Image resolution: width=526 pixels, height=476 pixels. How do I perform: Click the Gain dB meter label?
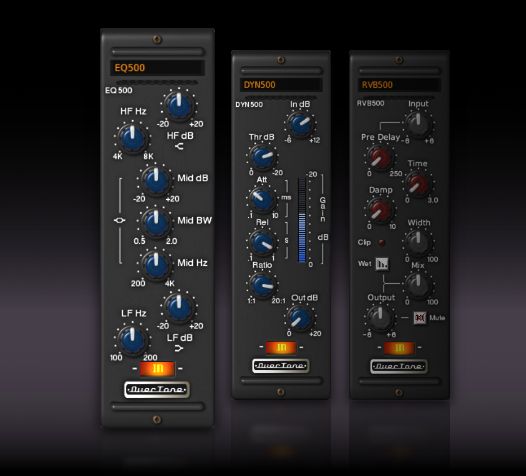[x=323, y=218]
